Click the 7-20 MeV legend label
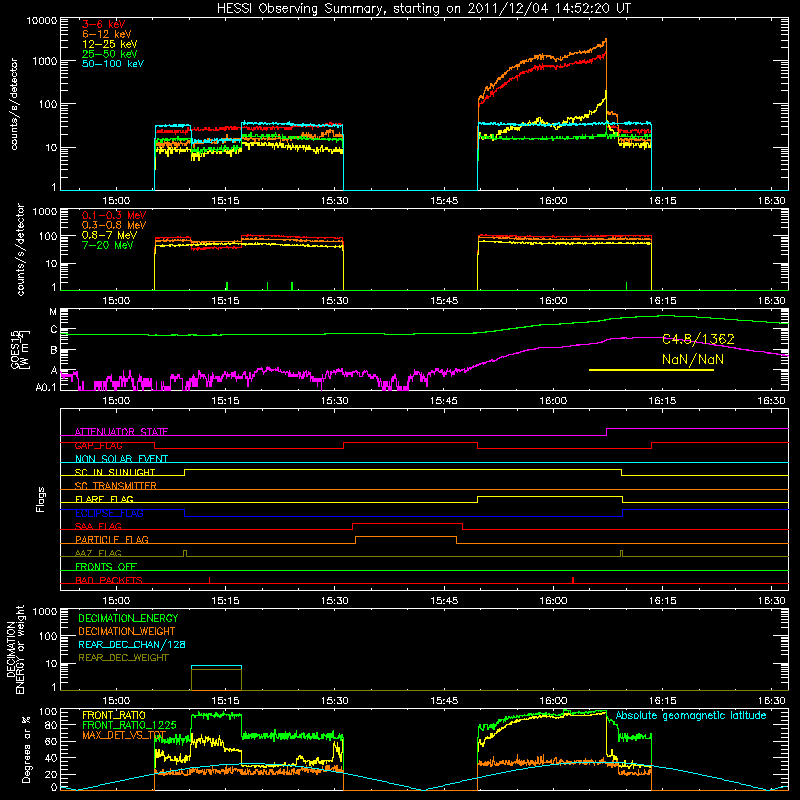 pyautogui.click(x=108, y=245)
